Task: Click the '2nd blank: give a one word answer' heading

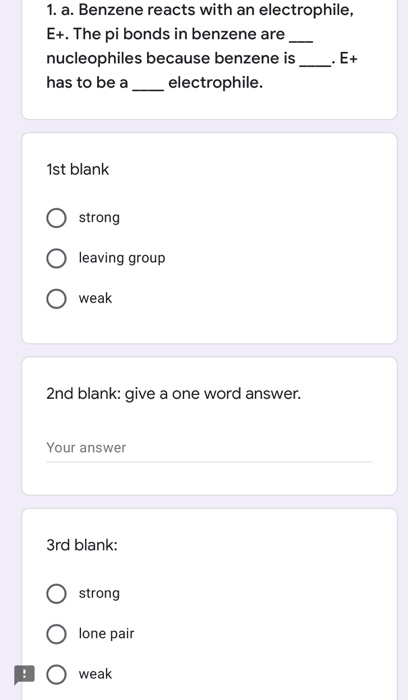Action: click(174, 394)
